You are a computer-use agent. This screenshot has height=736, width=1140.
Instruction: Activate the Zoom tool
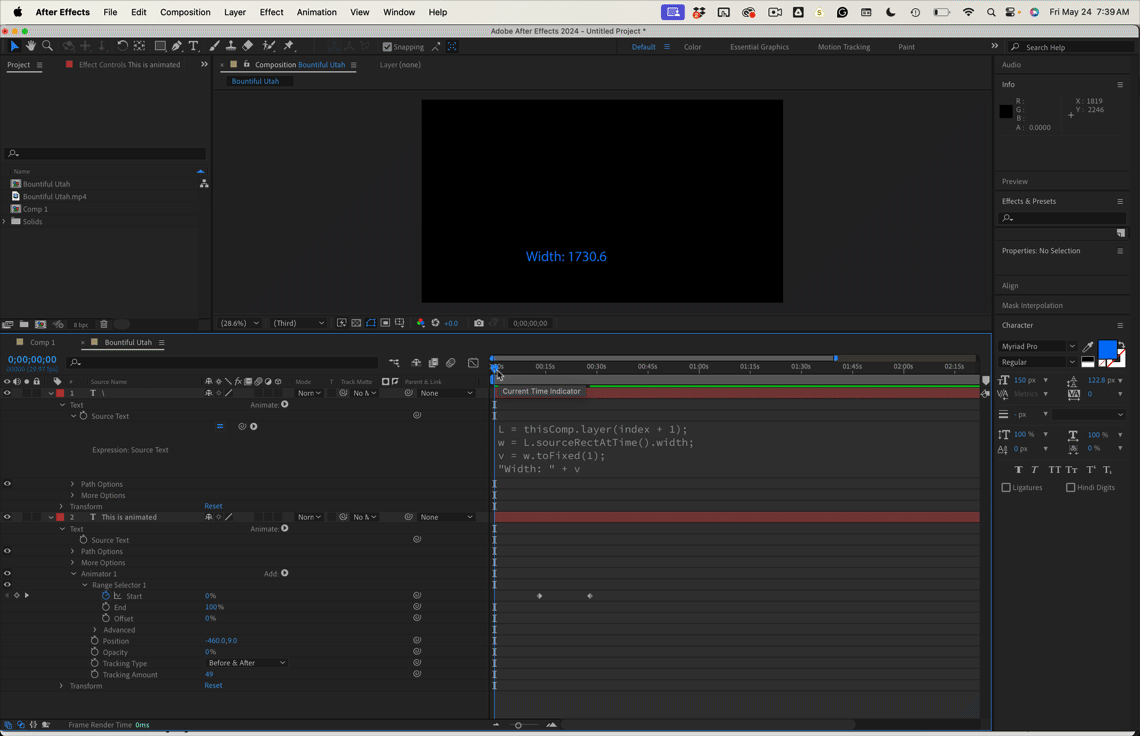47,46
